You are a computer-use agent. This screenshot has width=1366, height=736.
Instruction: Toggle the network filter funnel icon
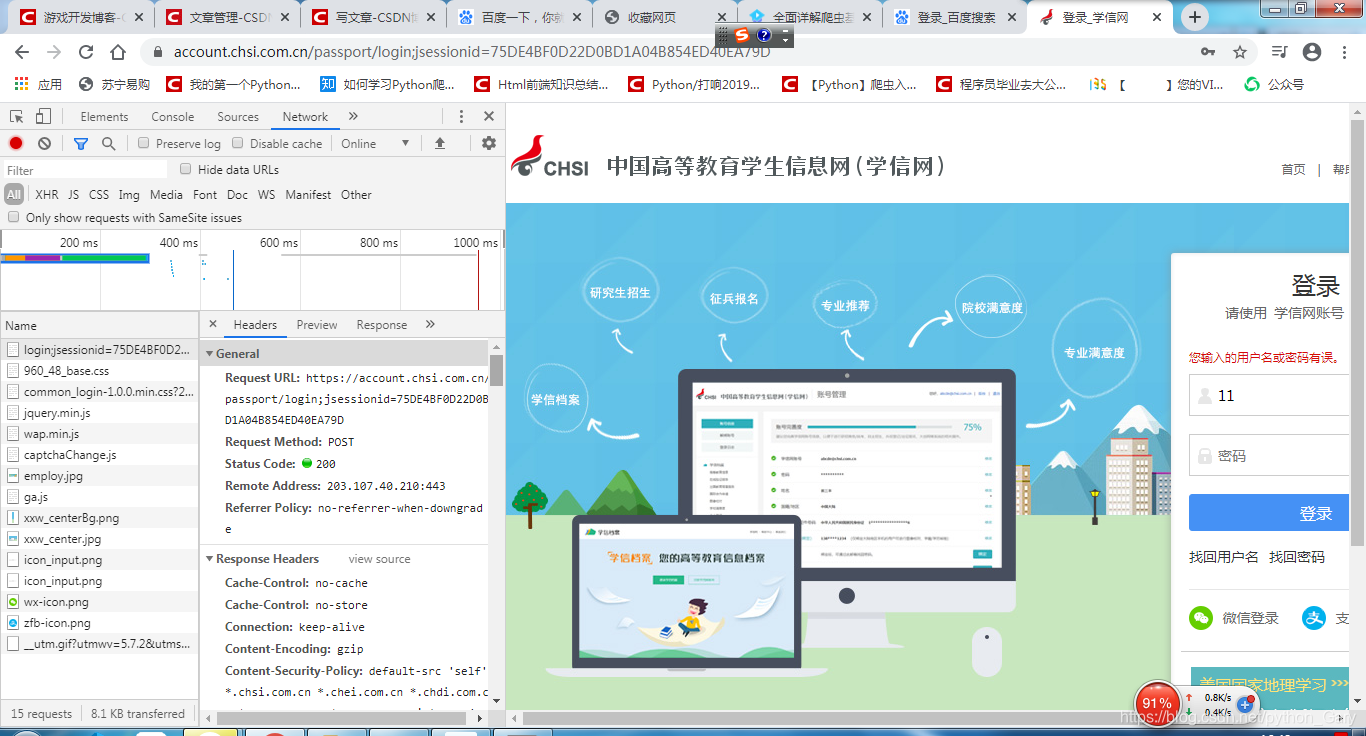coord(82,143)
